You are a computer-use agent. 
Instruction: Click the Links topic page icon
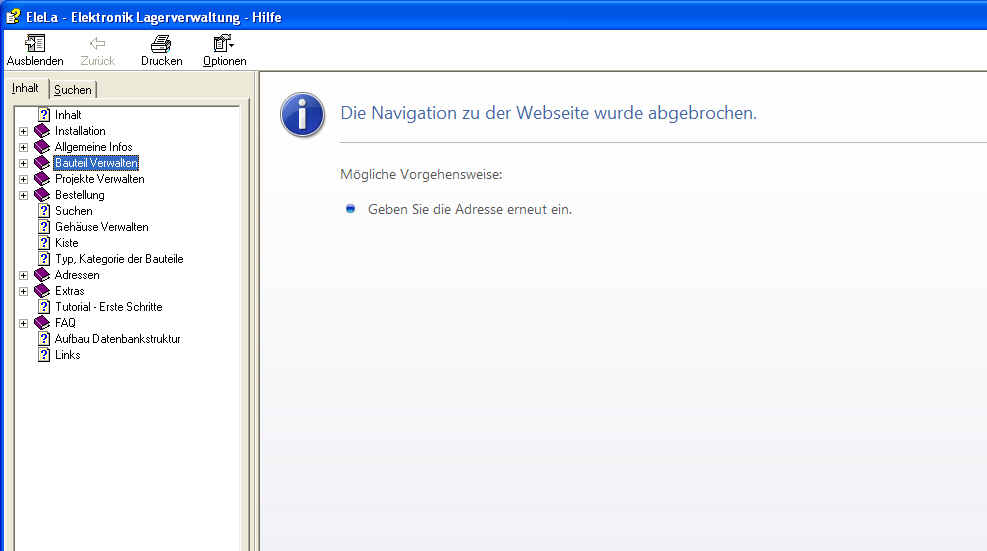(x=43, y=355)
